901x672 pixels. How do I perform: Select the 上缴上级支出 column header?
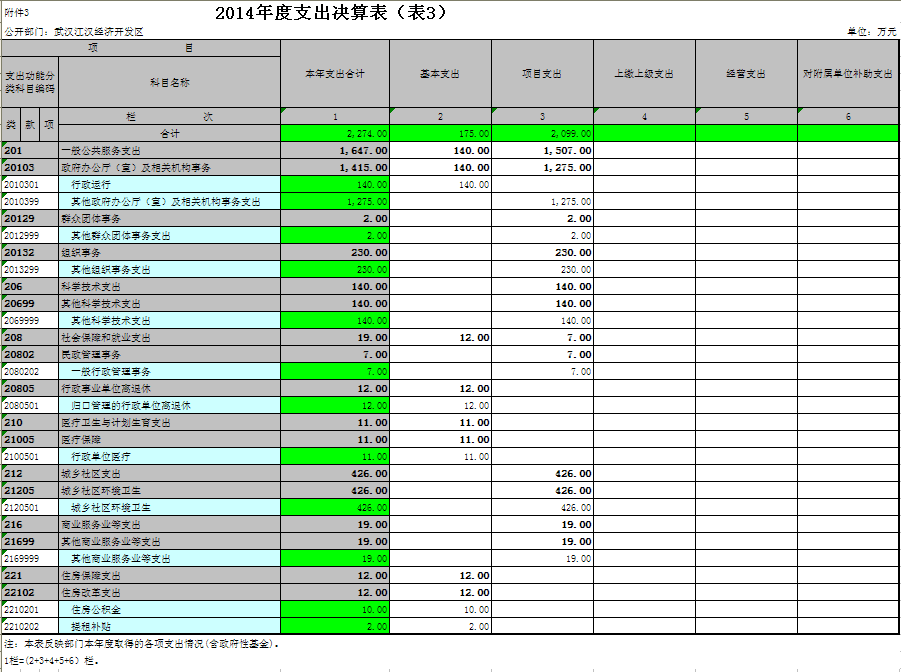(x=644, y=74)
